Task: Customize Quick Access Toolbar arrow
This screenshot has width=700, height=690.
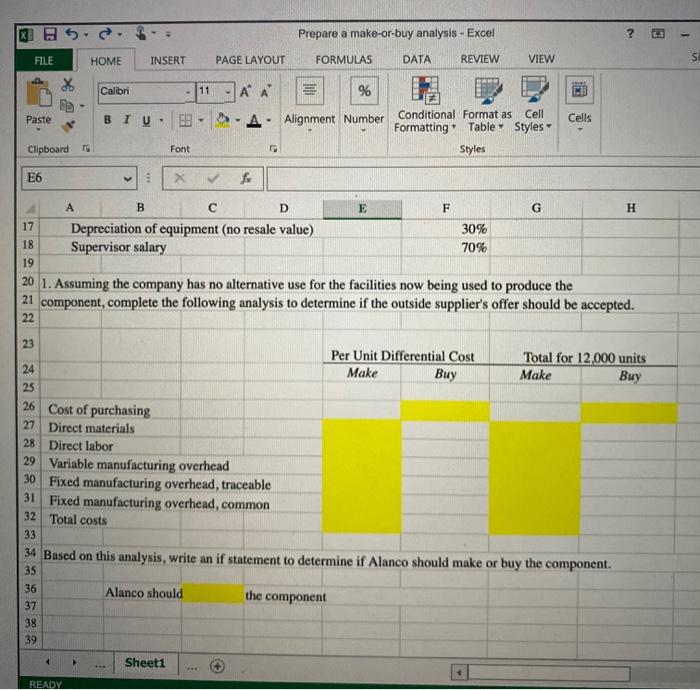Action: pyautogui.click(x=168, y=34)
